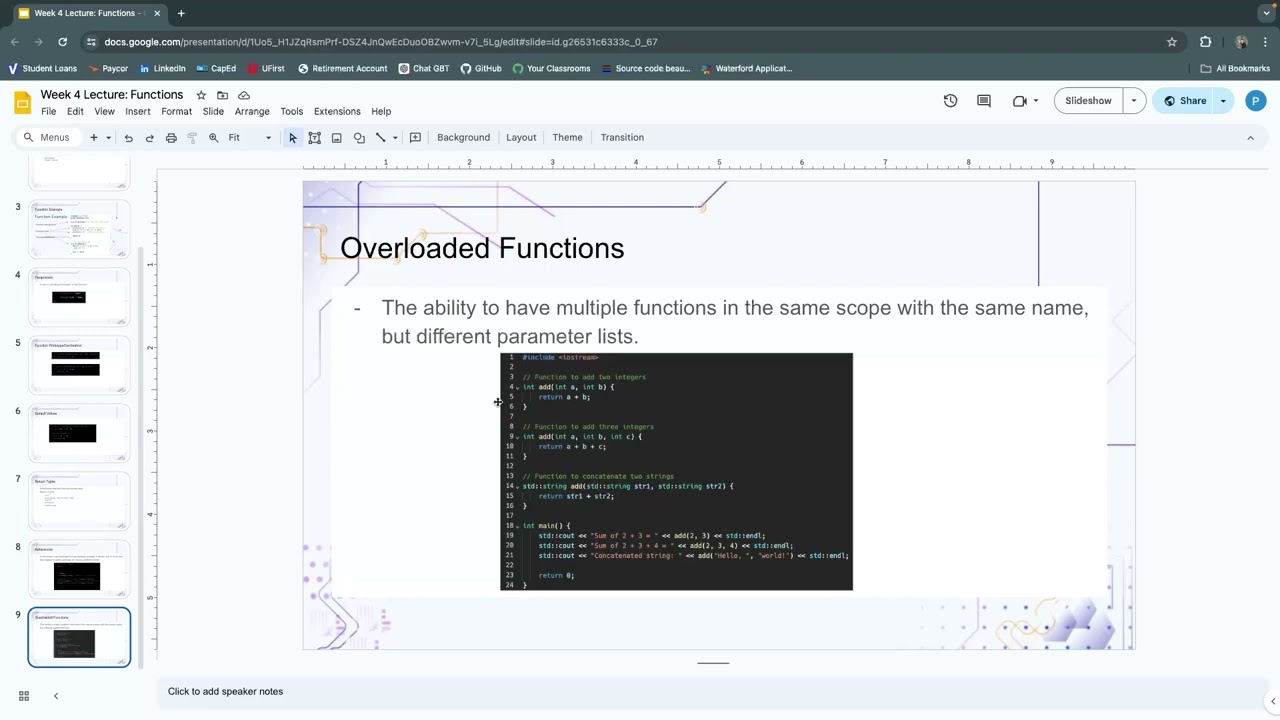Image resolution: width=1280 pixels, height=720 pixels.
Task: Open the Arrange menu
Action: coord(252,112)
